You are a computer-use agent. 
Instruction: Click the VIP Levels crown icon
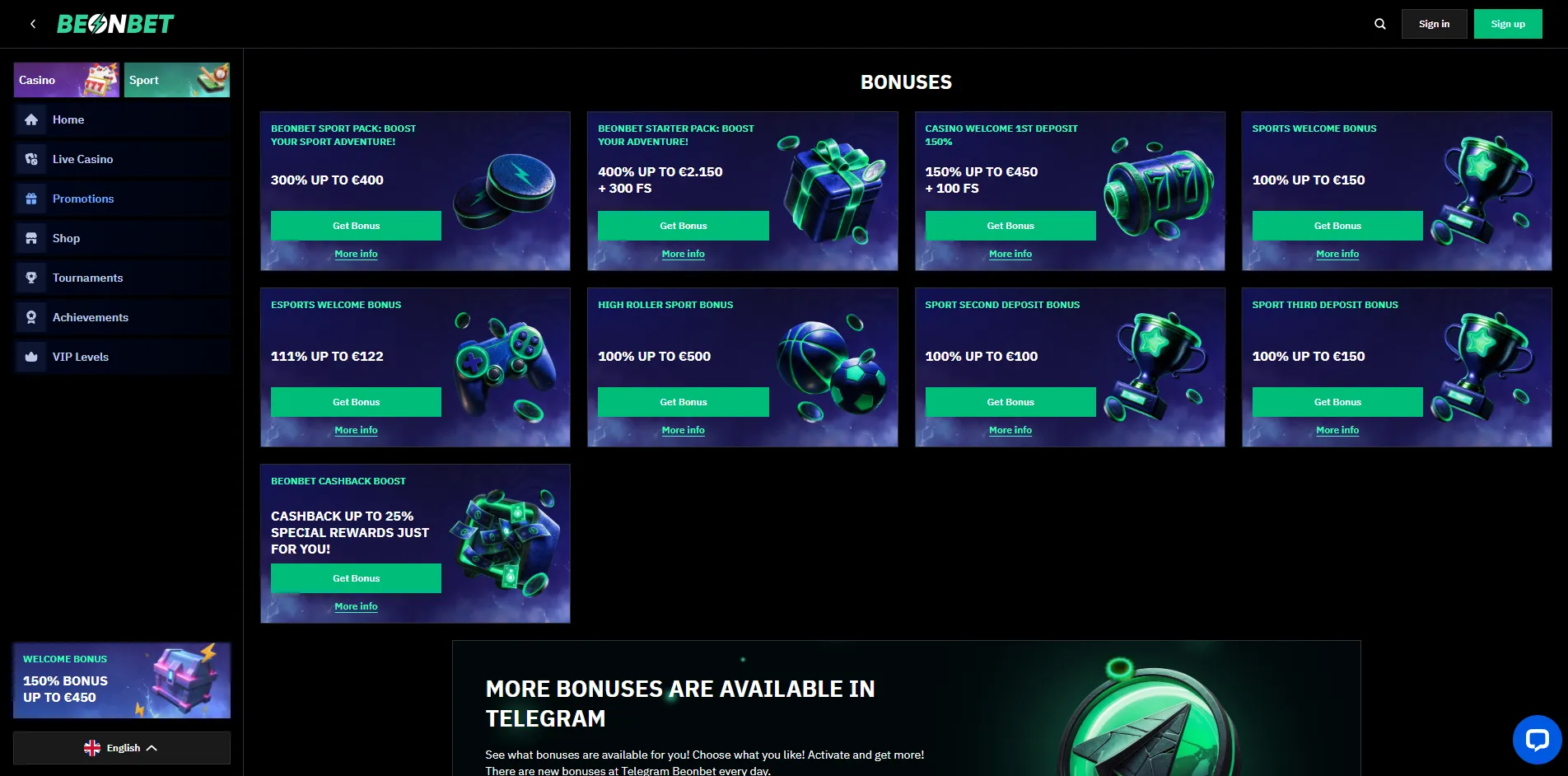tap(31, 357)
